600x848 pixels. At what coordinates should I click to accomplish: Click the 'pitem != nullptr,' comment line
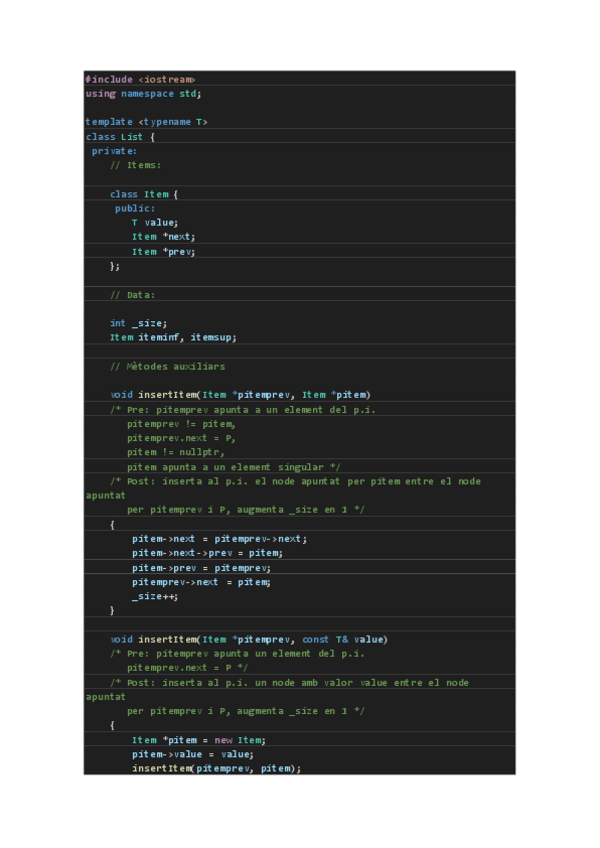pyautogui.click(x=177, y=453)
